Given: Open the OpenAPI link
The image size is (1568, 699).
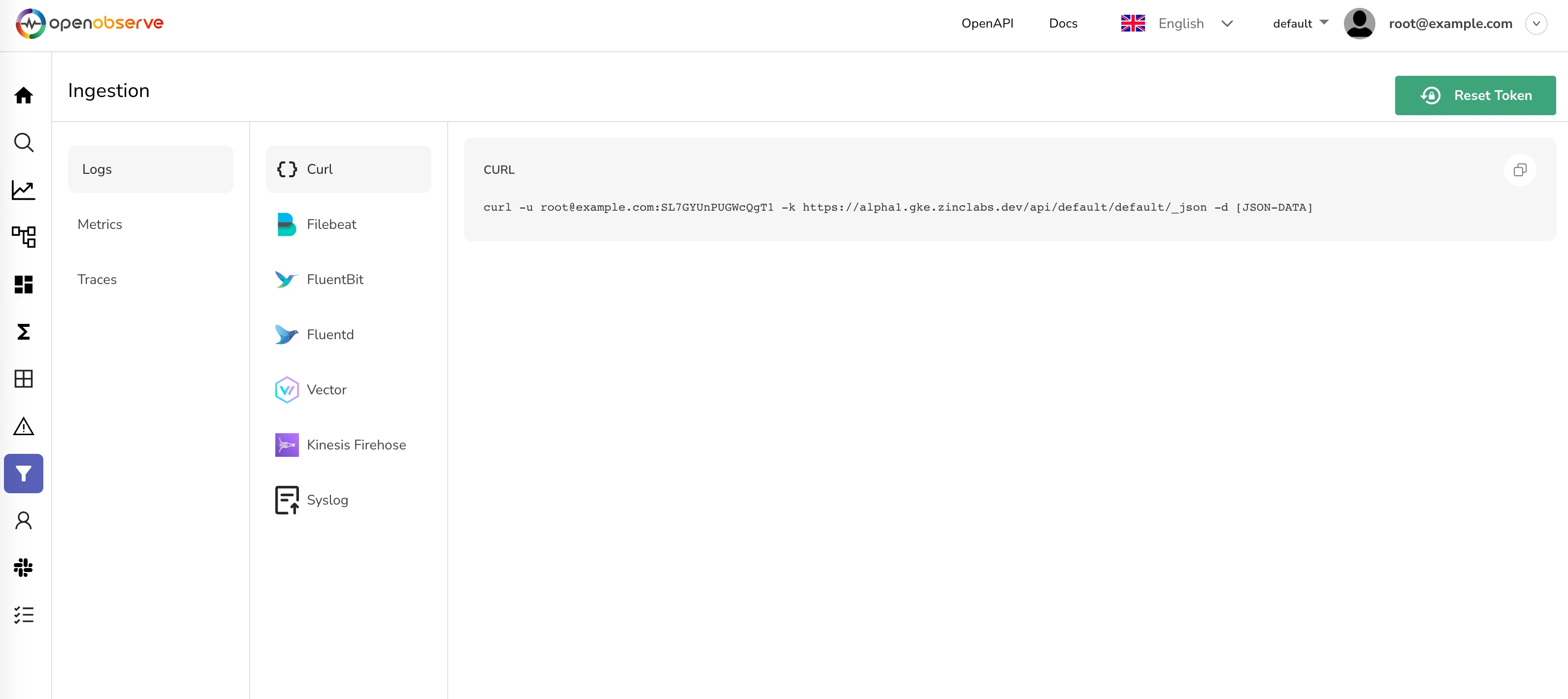Looking at the screenshot, I should point(987,24).
